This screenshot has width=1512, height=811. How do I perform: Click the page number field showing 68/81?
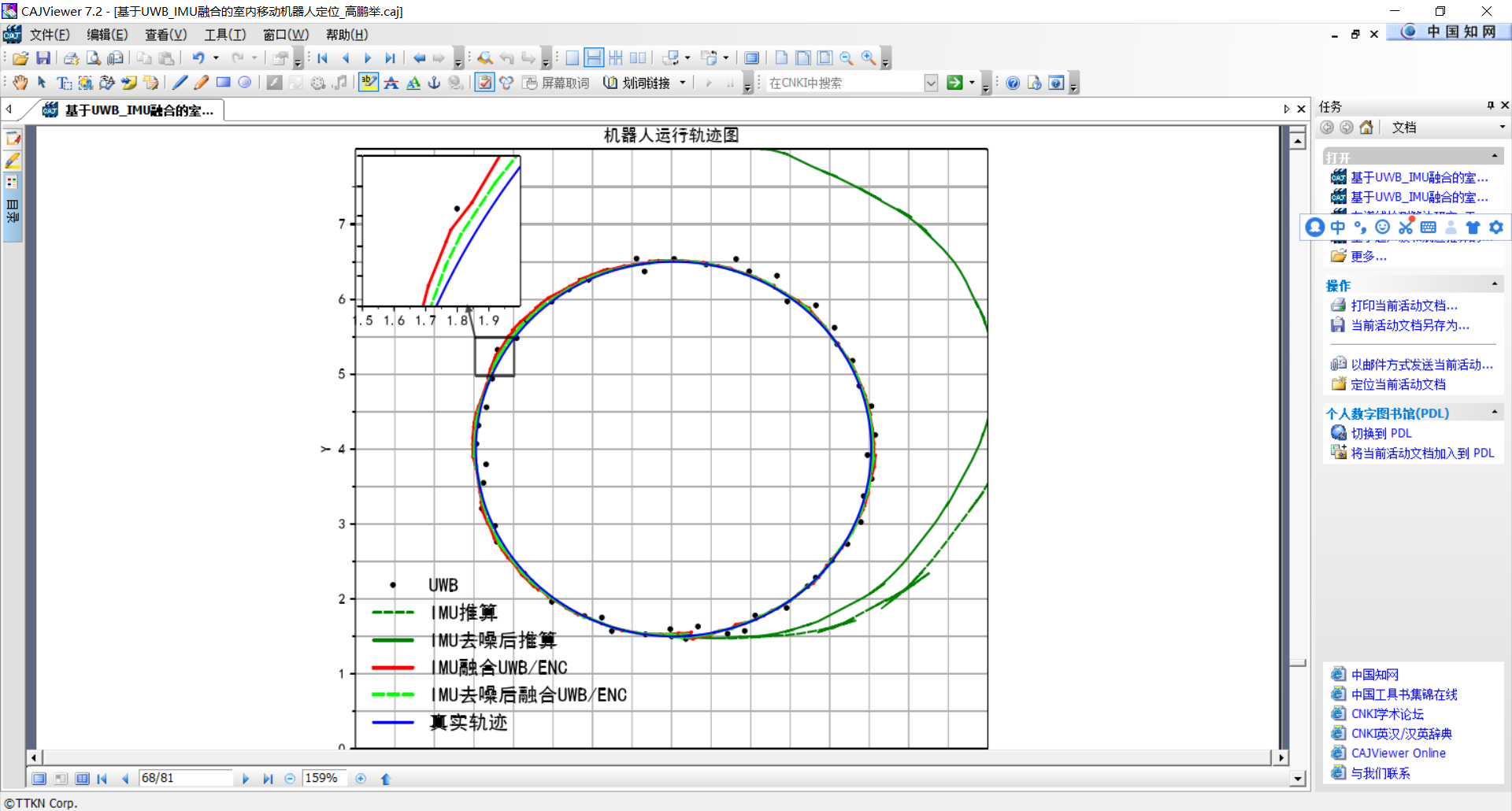(x=186, y=778)
